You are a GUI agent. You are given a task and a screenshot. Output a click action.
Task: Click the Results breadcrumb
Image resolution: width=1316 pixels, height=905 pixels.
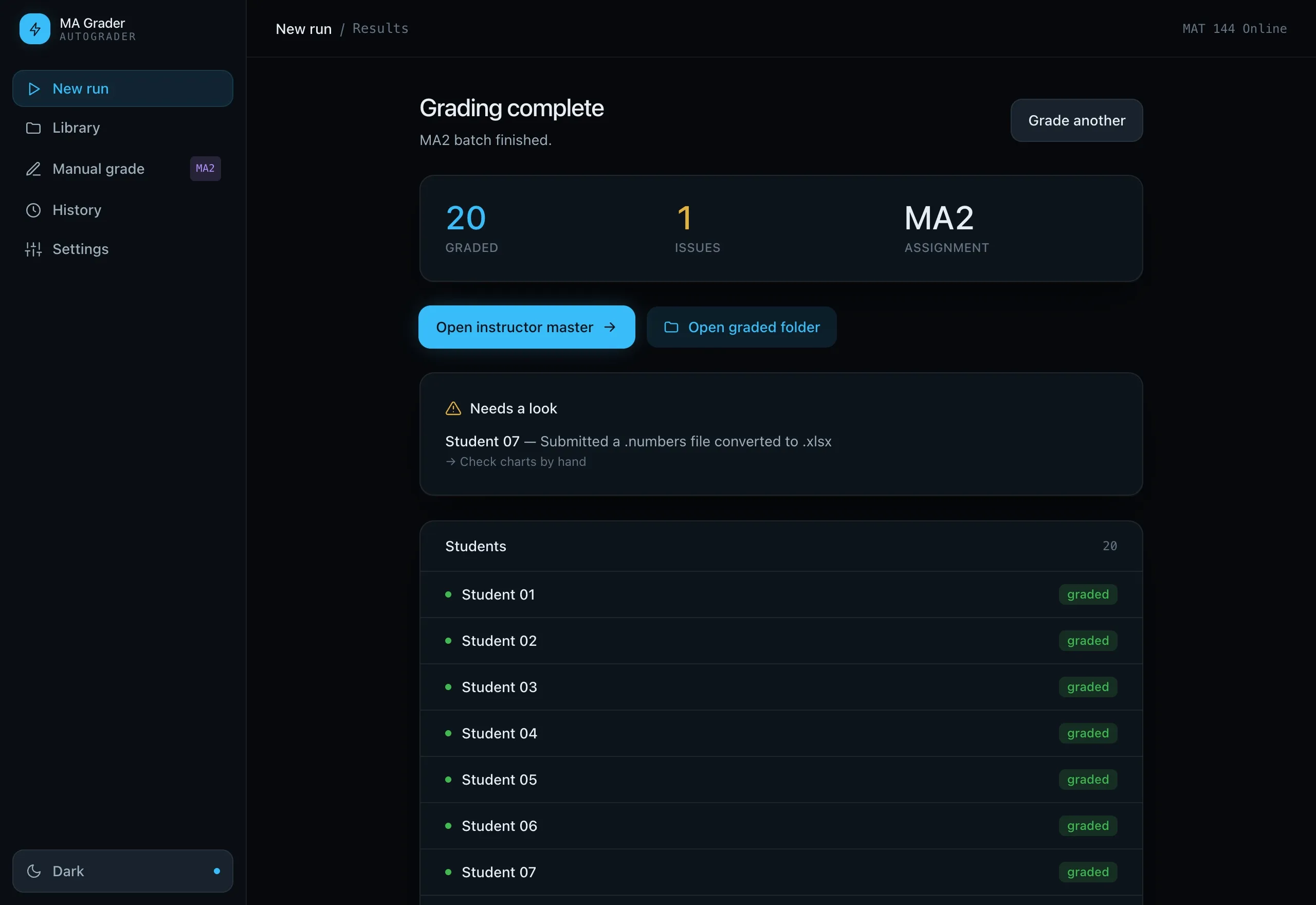point(380,28)
